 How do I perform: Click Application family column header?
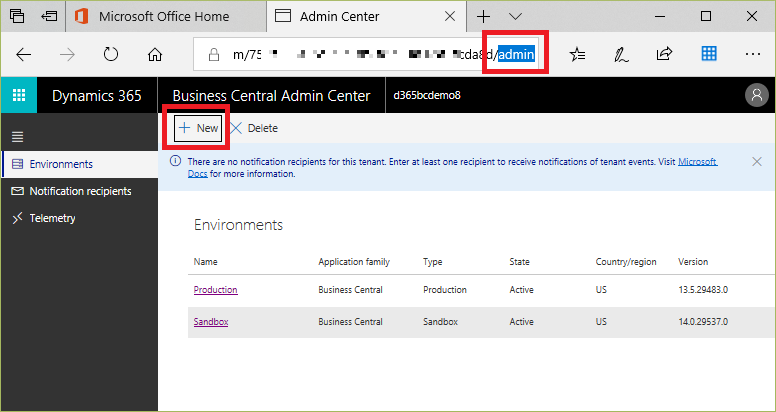point(354,261)
